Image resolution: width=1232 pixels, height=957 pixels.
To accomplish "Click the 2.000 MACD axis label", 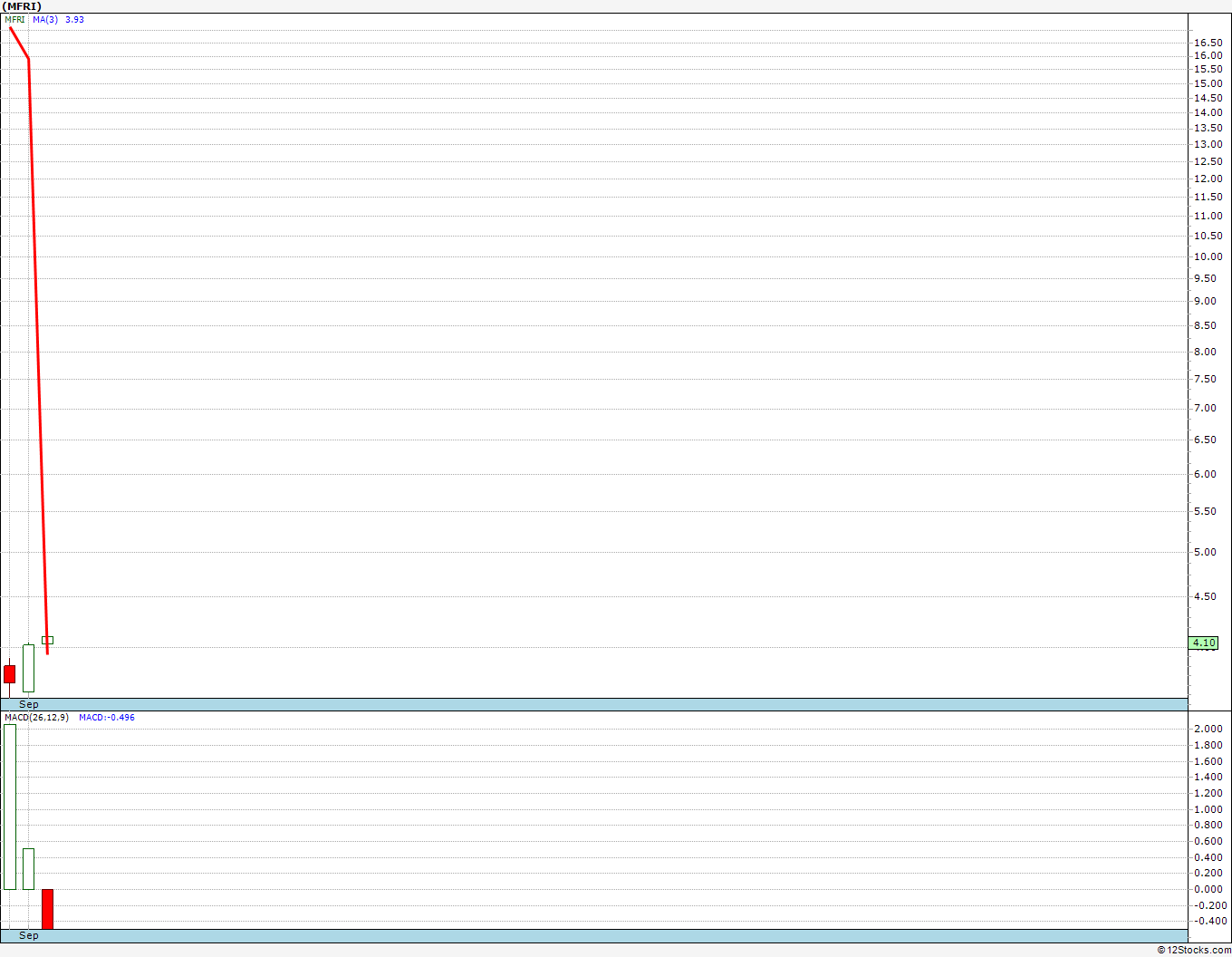I will (x=1208, y=729).
